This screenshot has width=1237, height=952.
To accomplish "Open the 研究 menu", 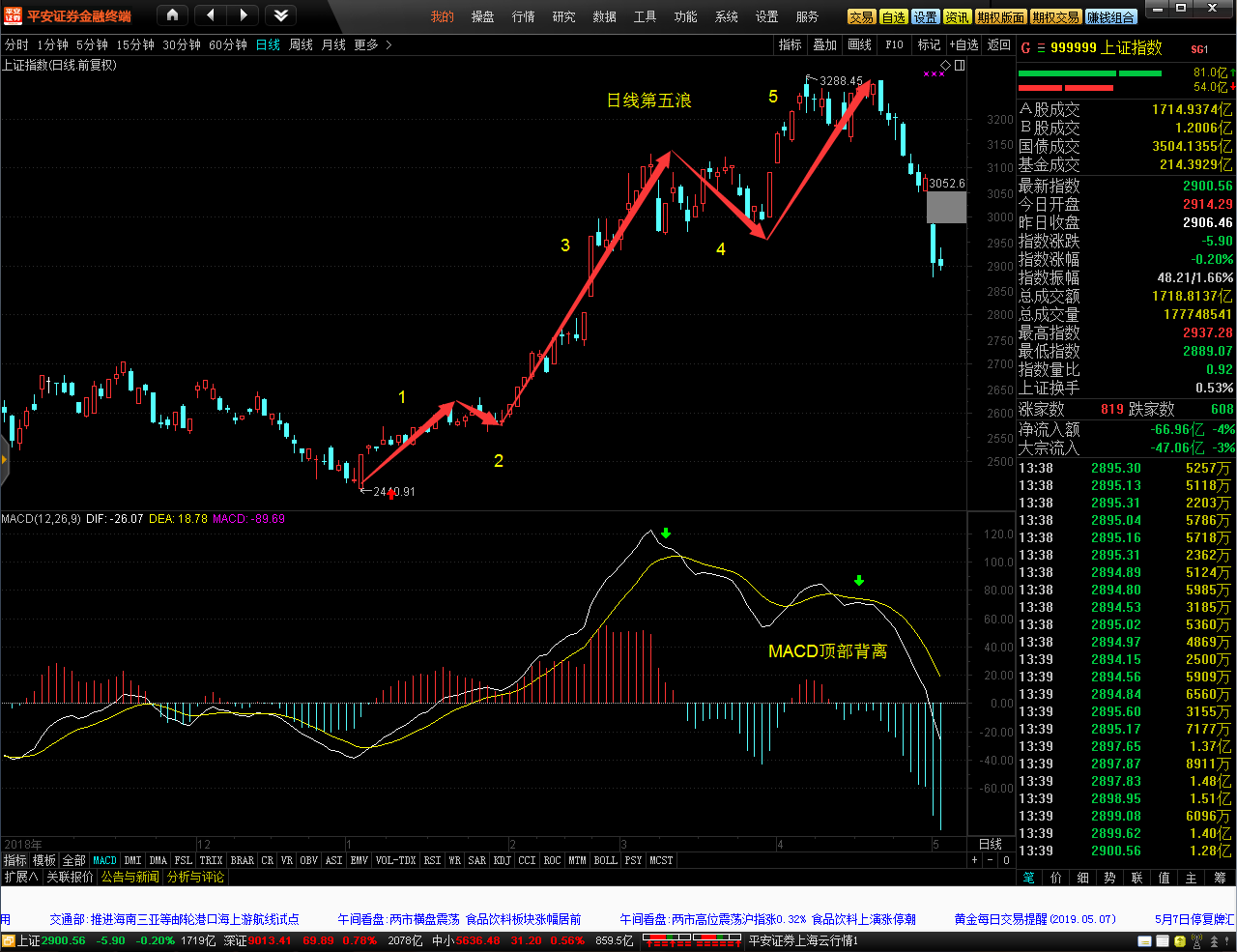I will [563, 16].
